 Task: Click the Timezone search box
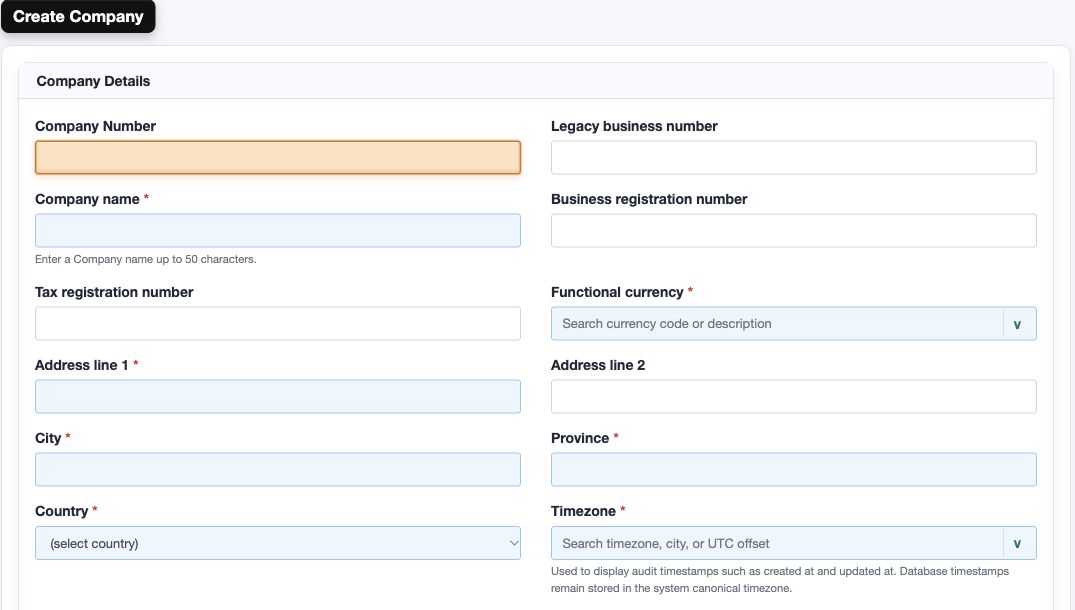pos(777,543)
